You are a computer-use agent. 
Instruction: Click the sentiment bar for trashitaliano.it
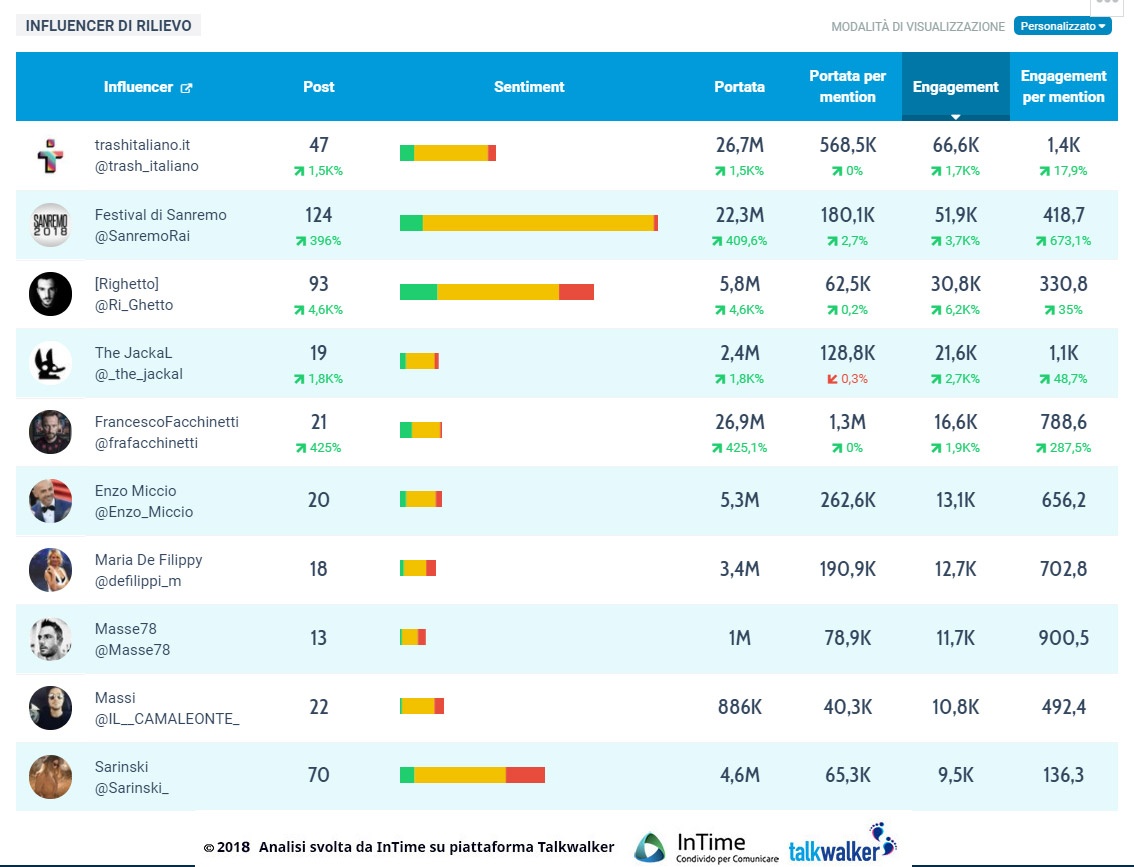(x=448, y=153)
